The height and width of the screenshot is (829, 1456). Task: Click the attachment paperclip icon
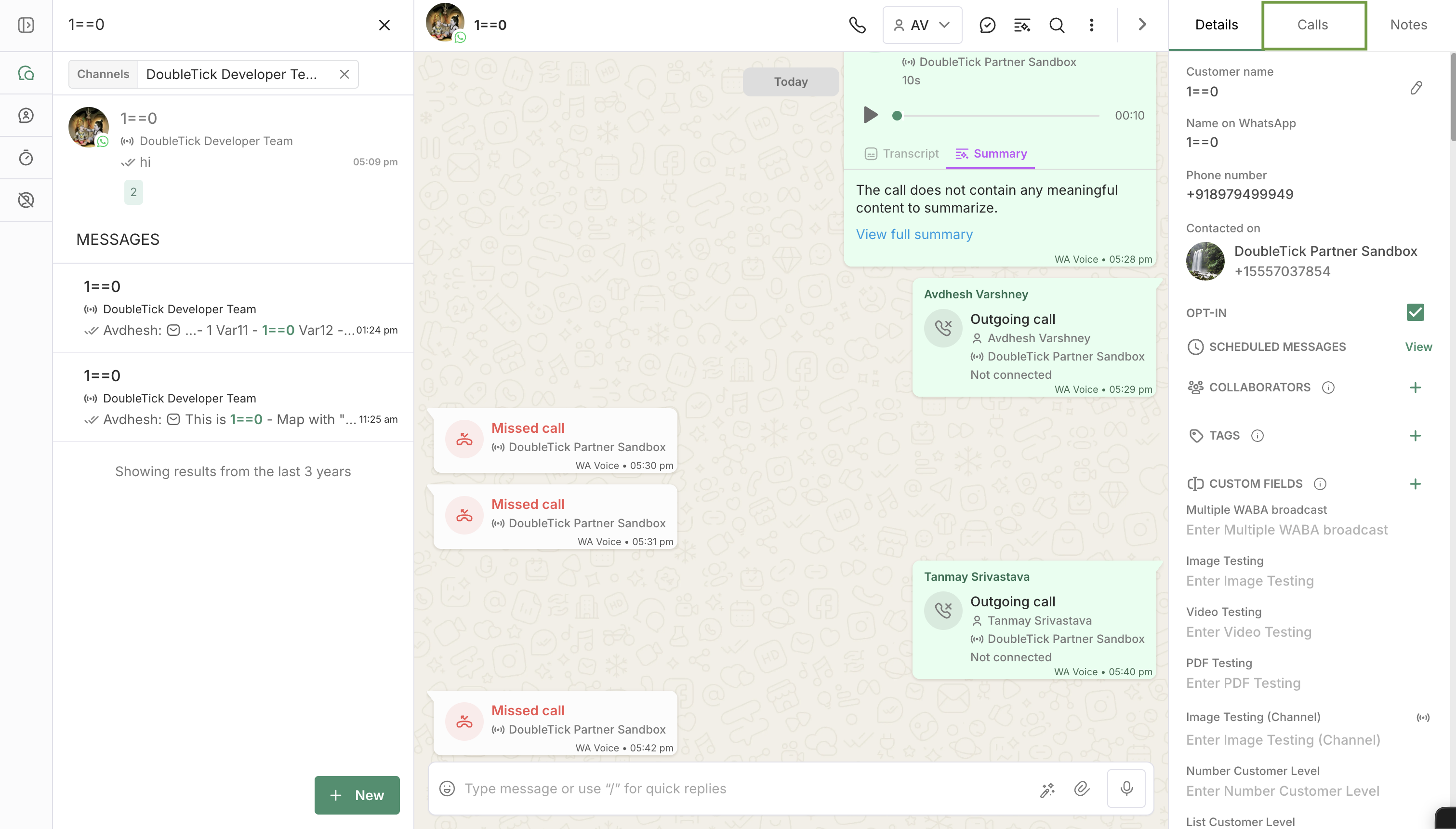(x=1082, y=789)
